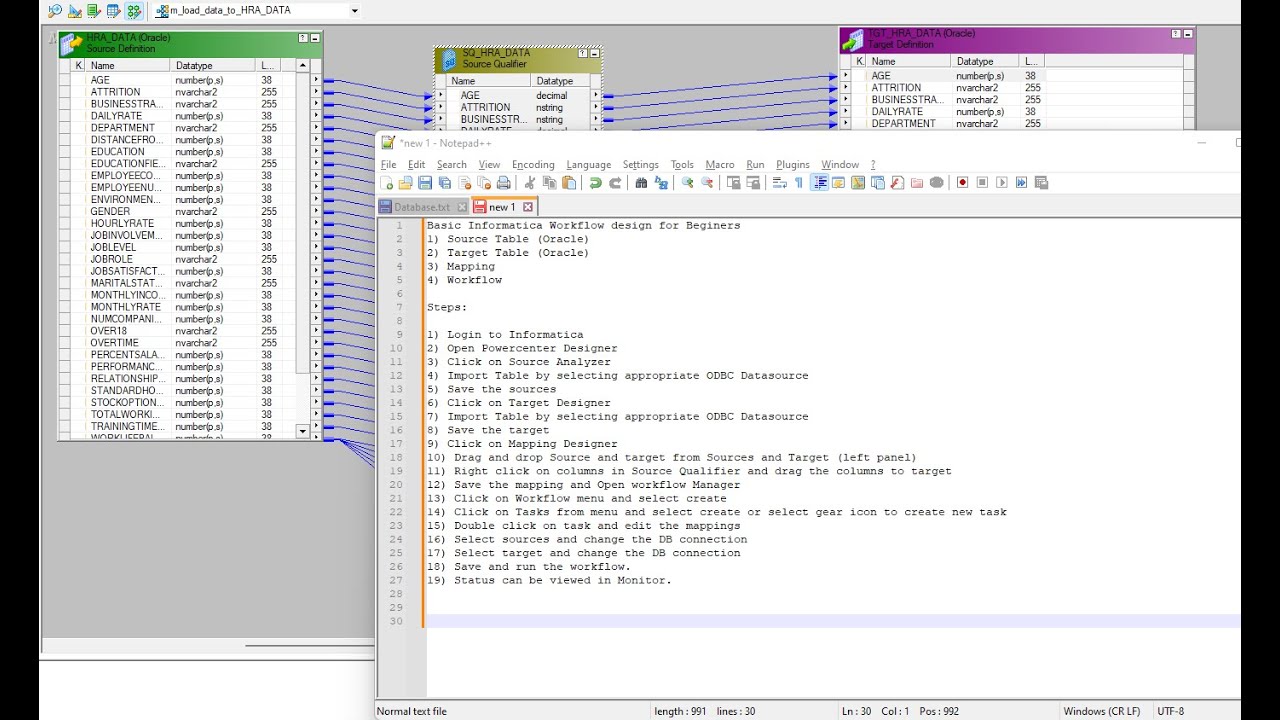Open Find with the binoculars icon
Image resolution: width=1280 pixels, height=720 pixels.
pyautogui.click(x=641, y=183)
